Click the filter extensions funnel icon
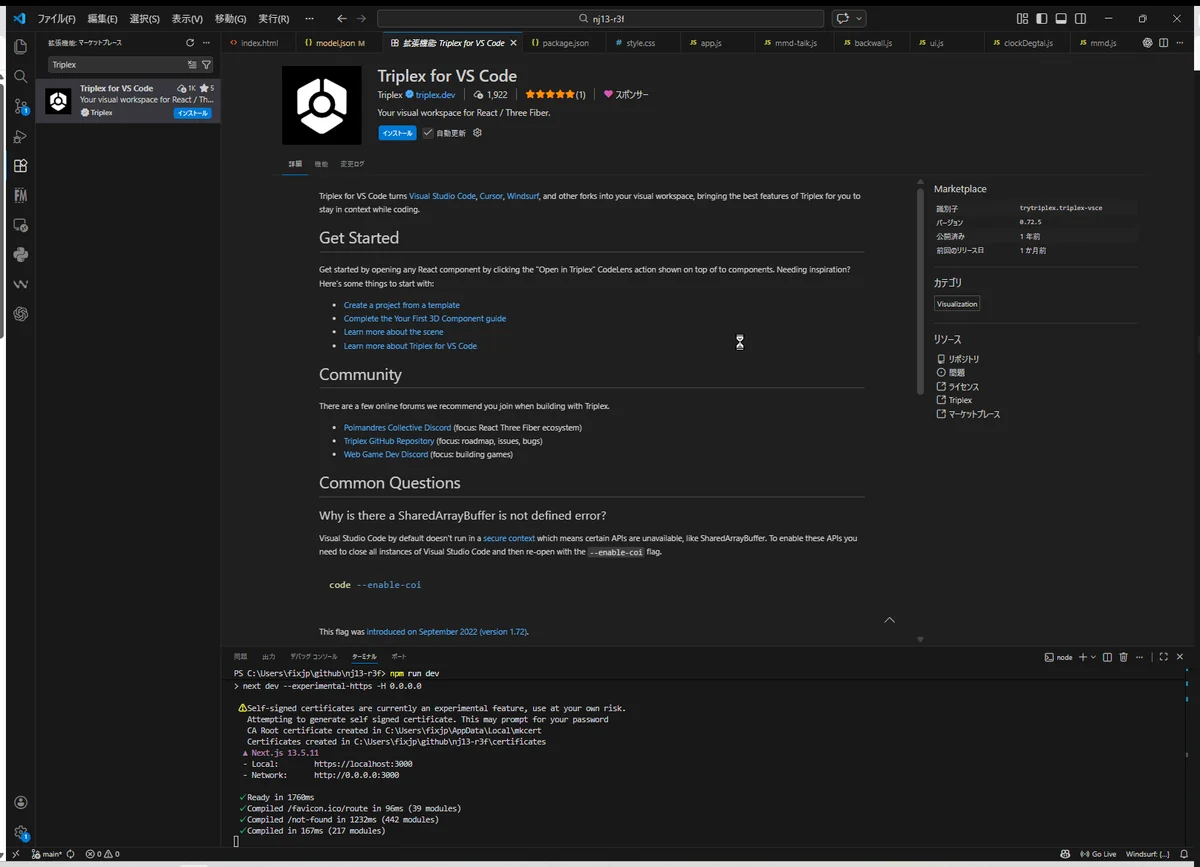The height and width of the screenshot is (867, 1200). pos(207,65)
